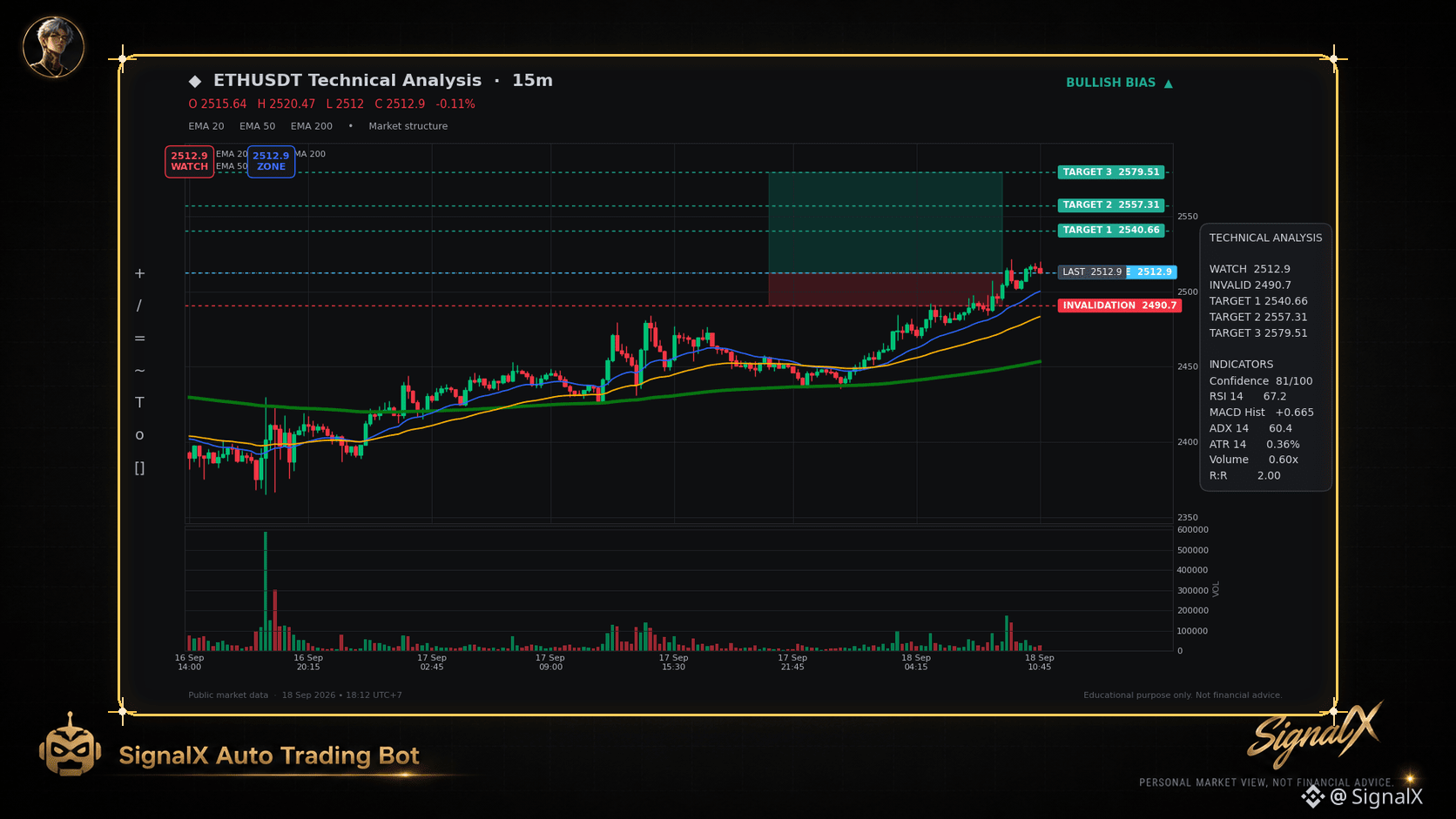Select the circle shape tool

tap(139, 435)
